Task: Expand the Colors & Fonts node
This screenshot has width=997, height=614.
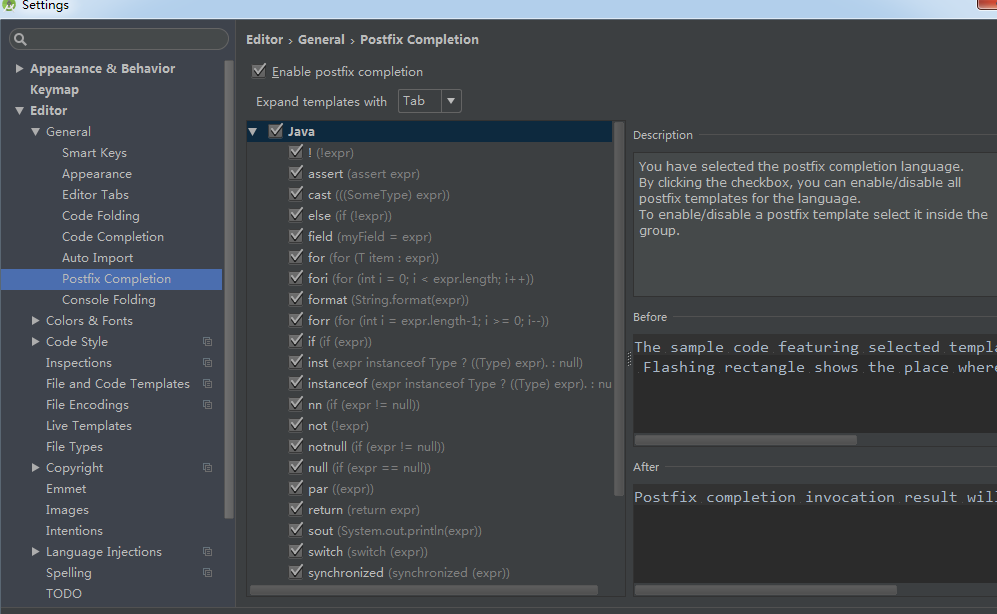Action: point(36,320)
